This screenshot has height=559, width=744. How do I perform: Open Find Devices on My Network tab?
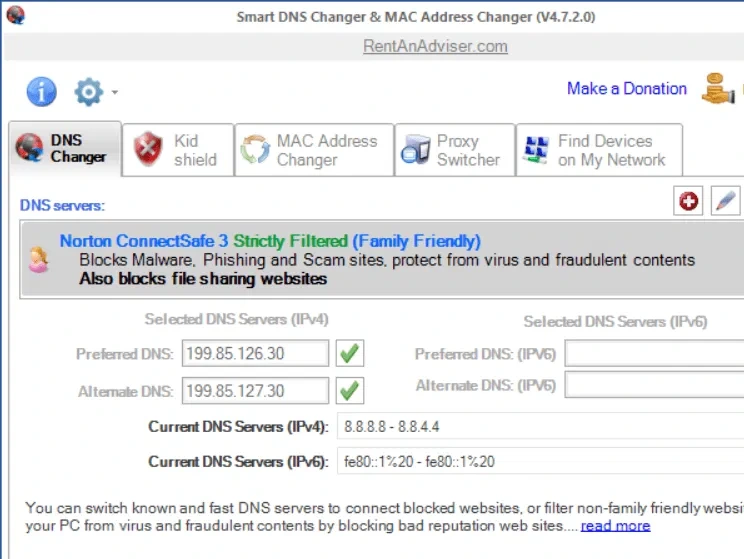(x=599, y=150)
